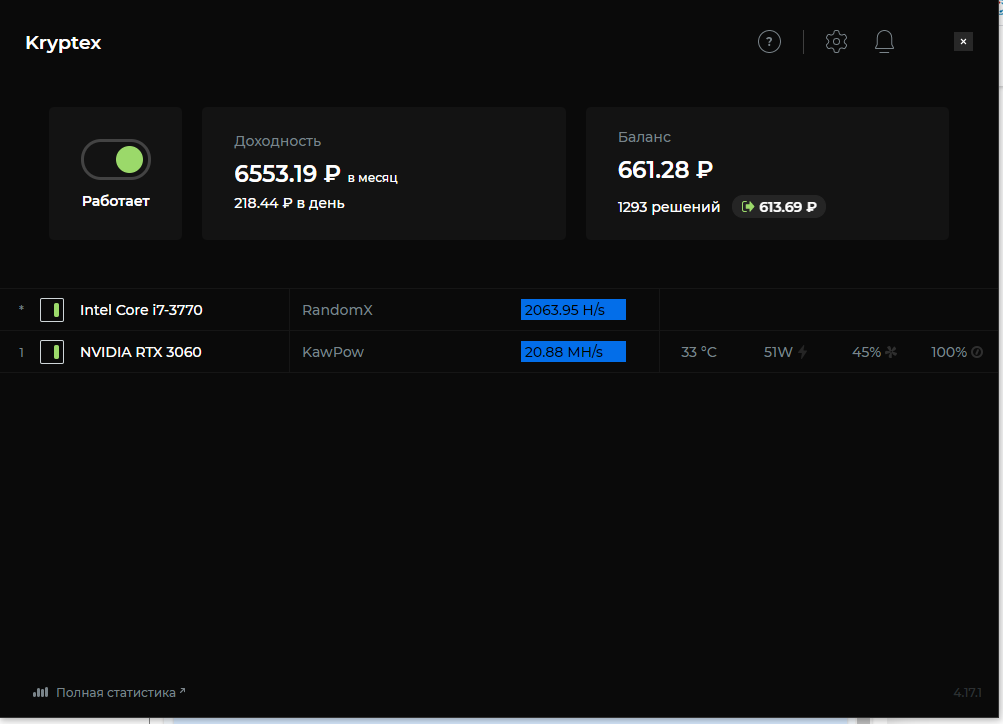Screen dimensions: 1003x724
Task: Click the Kryptex logo title
Action: point(63,43)
